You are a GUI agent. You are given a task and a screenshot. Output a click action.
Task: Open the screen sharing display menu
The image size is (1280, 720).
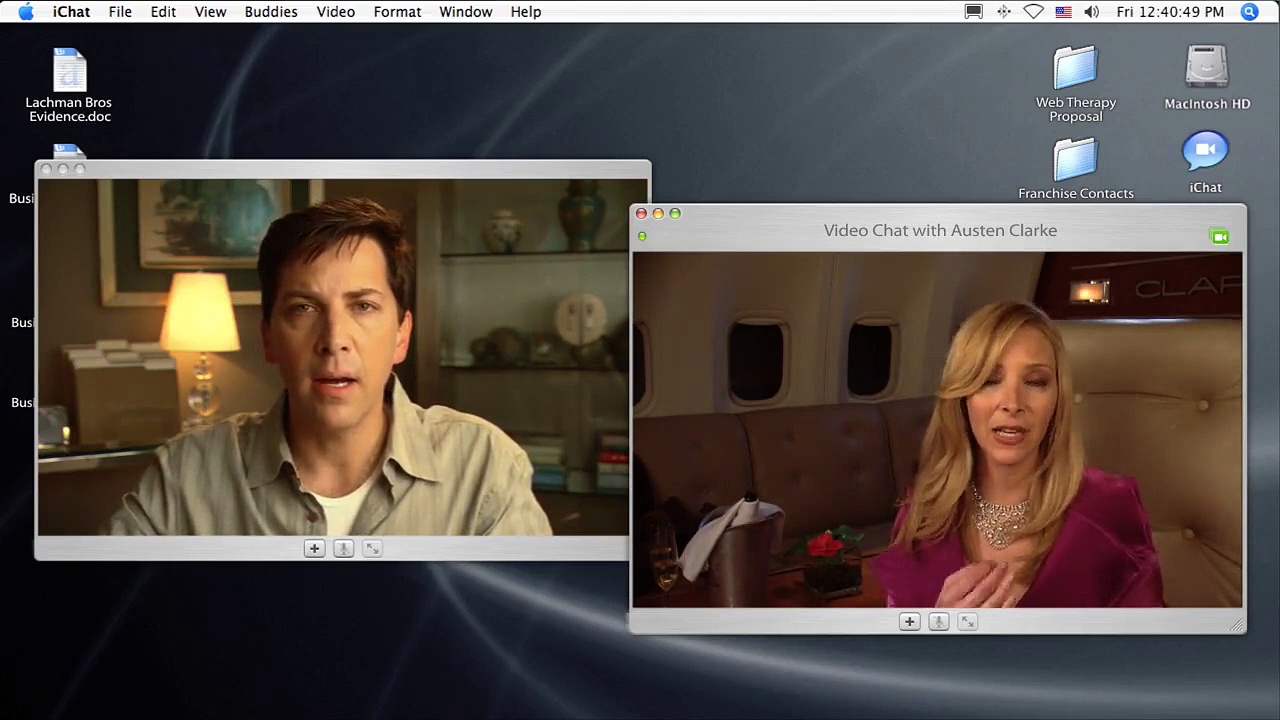(973, 12)
